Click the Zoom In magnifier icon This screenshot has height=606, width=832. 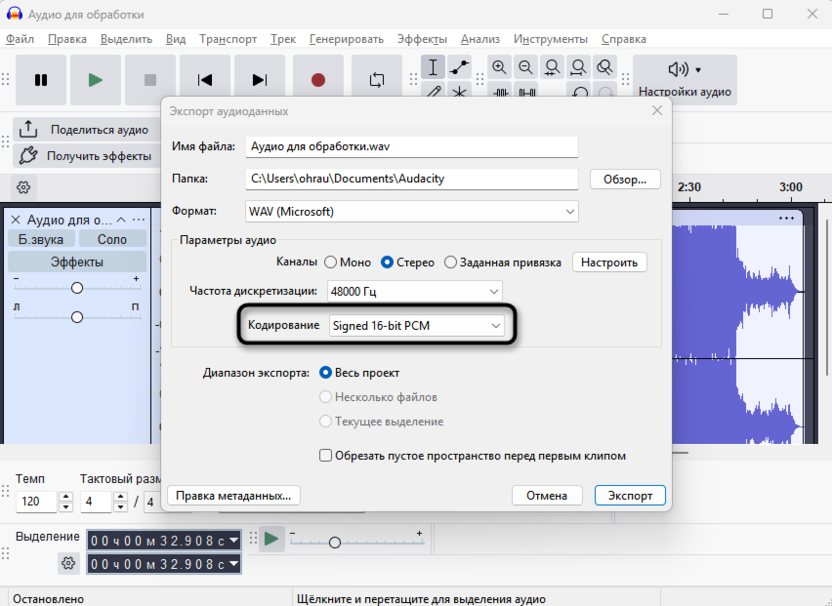point(499,68)
